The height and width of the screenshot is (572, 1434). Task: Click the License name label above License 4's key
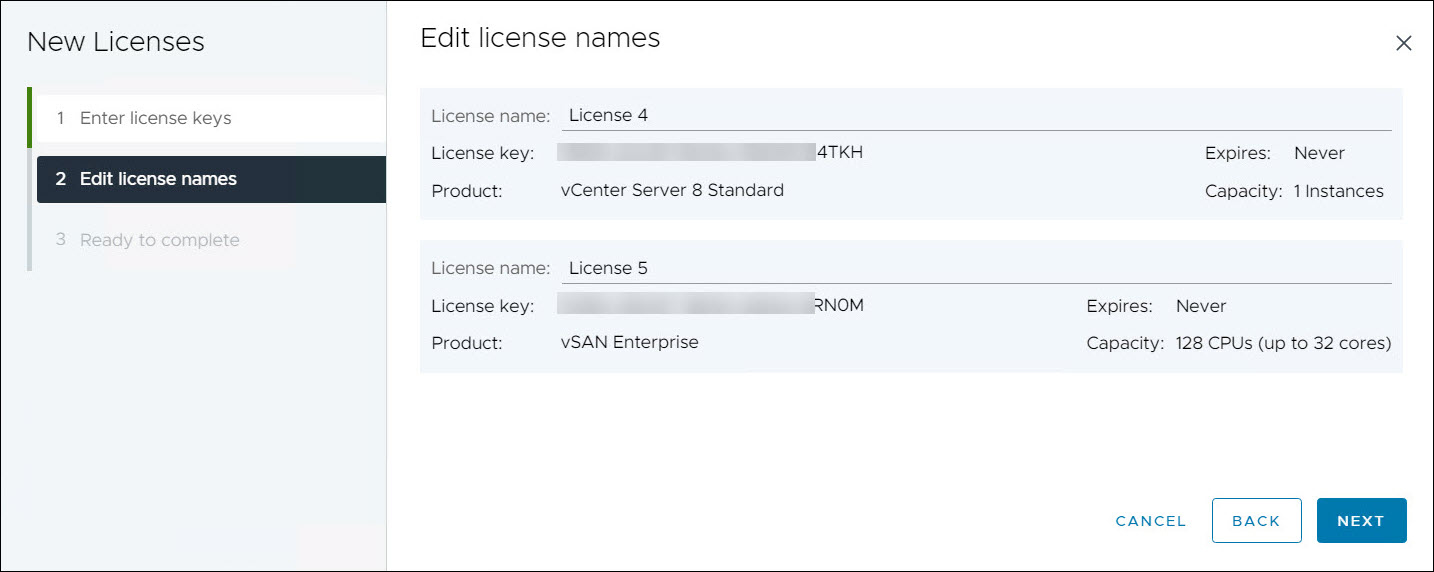490,116
